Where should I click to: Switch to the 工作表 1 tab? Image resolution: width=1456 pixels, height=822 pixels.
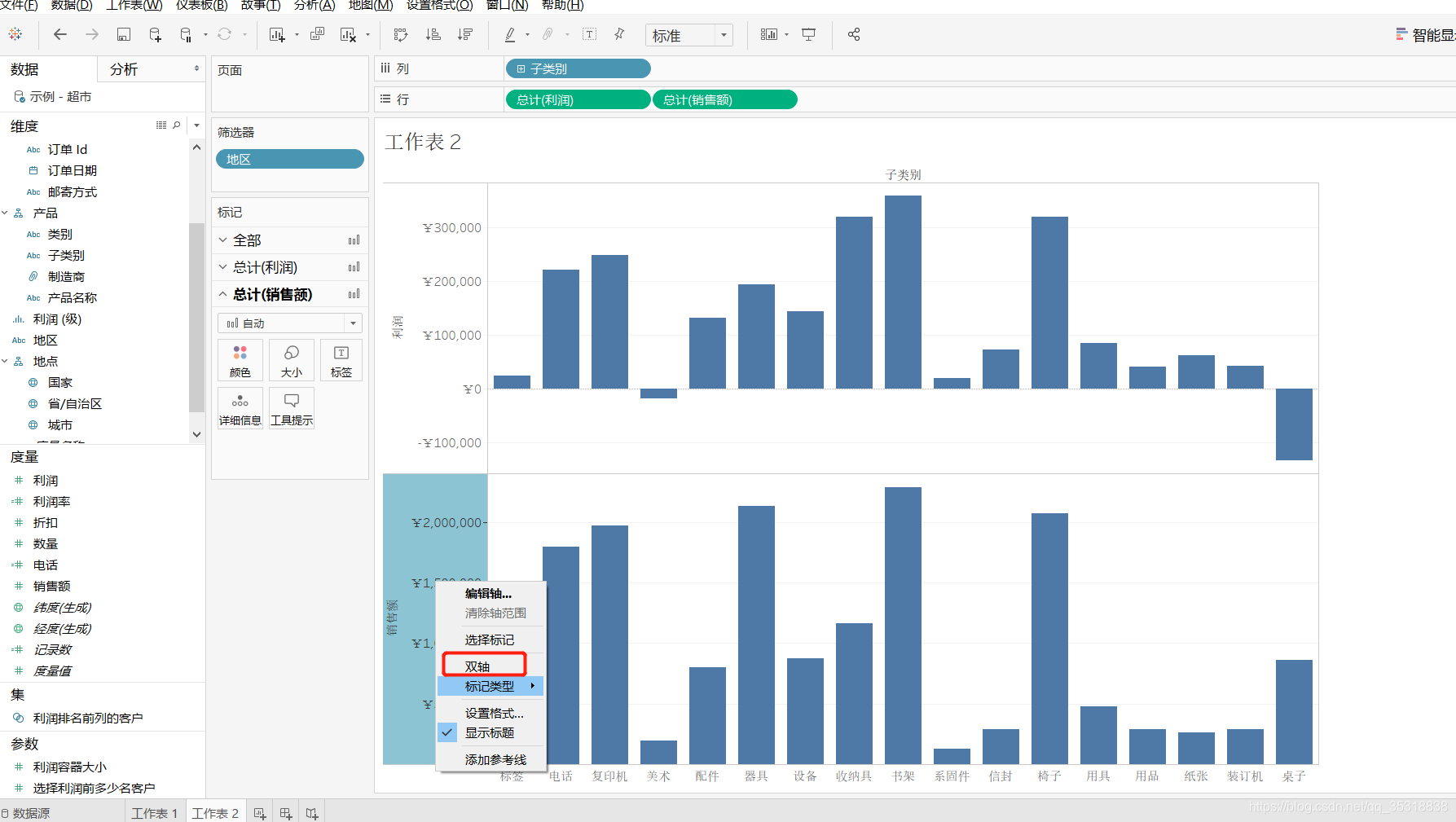click(x=154, y=813)
